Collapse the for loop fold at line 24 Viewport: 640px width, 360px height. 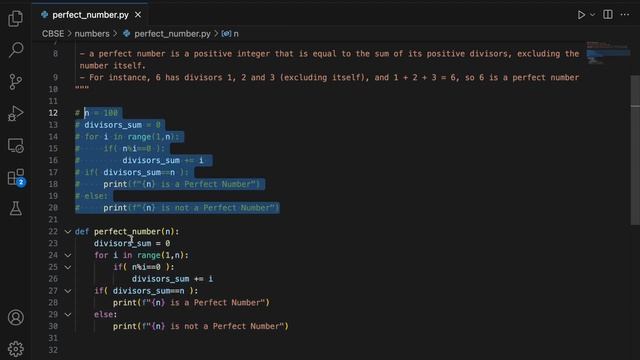click(68, 256)
